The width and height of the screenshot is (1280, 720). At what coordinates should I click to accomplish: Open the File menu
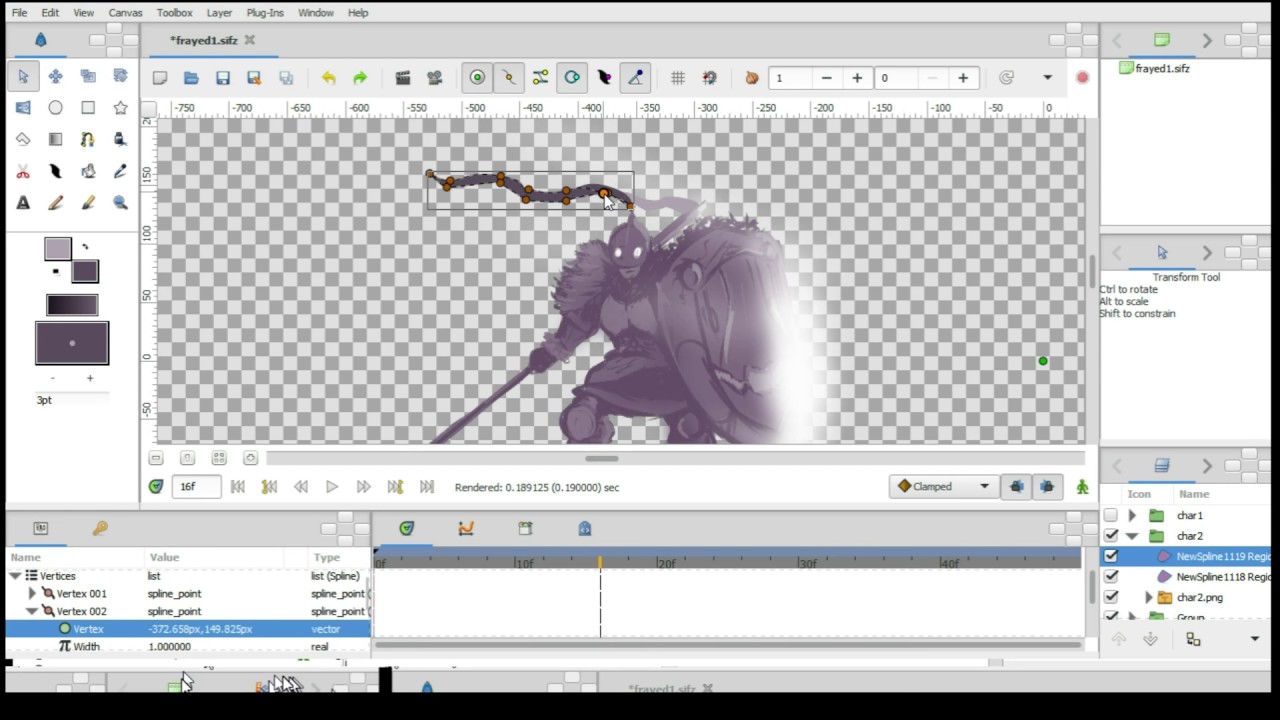click(x=20, y=13)
